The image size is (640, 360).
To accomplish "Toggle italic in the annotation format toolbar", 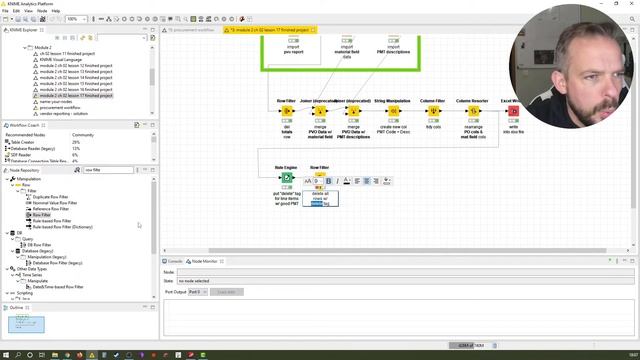I will coord(337,181).
